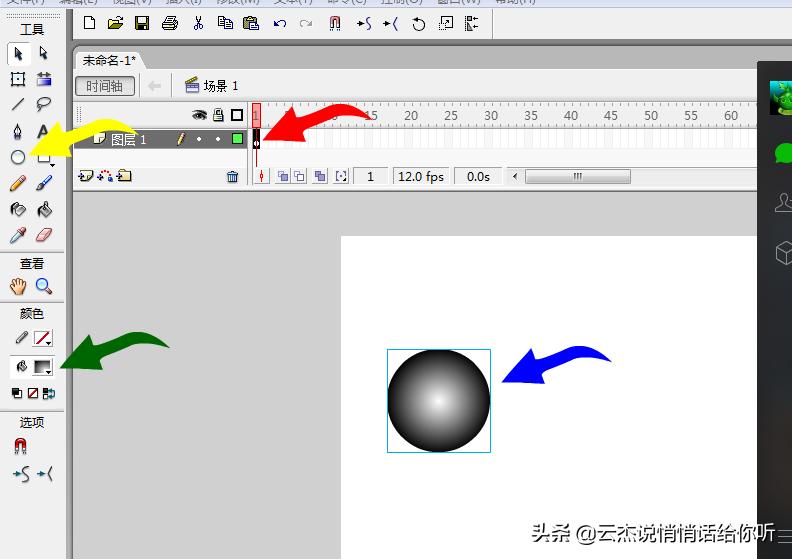
Task: Click the Insert Layer button
Action: point(86,176)
